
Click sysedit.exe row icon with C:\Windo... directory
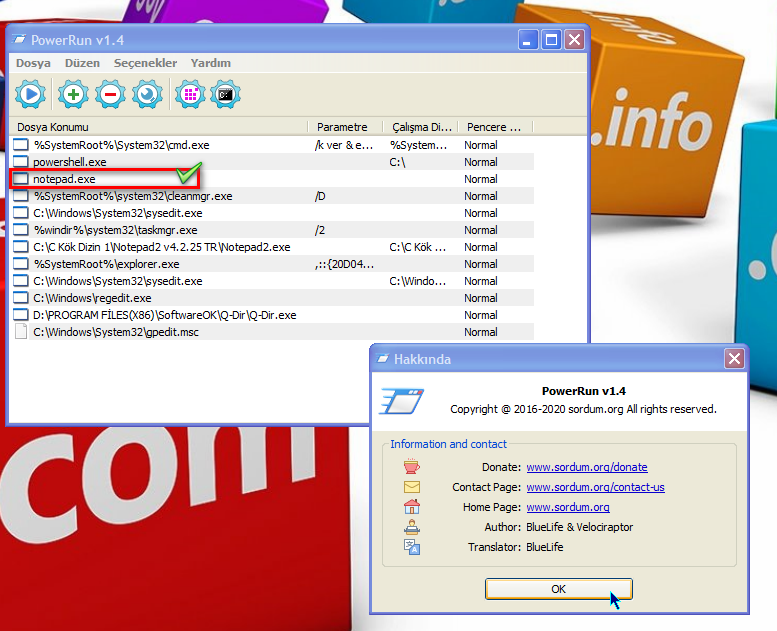21,281
